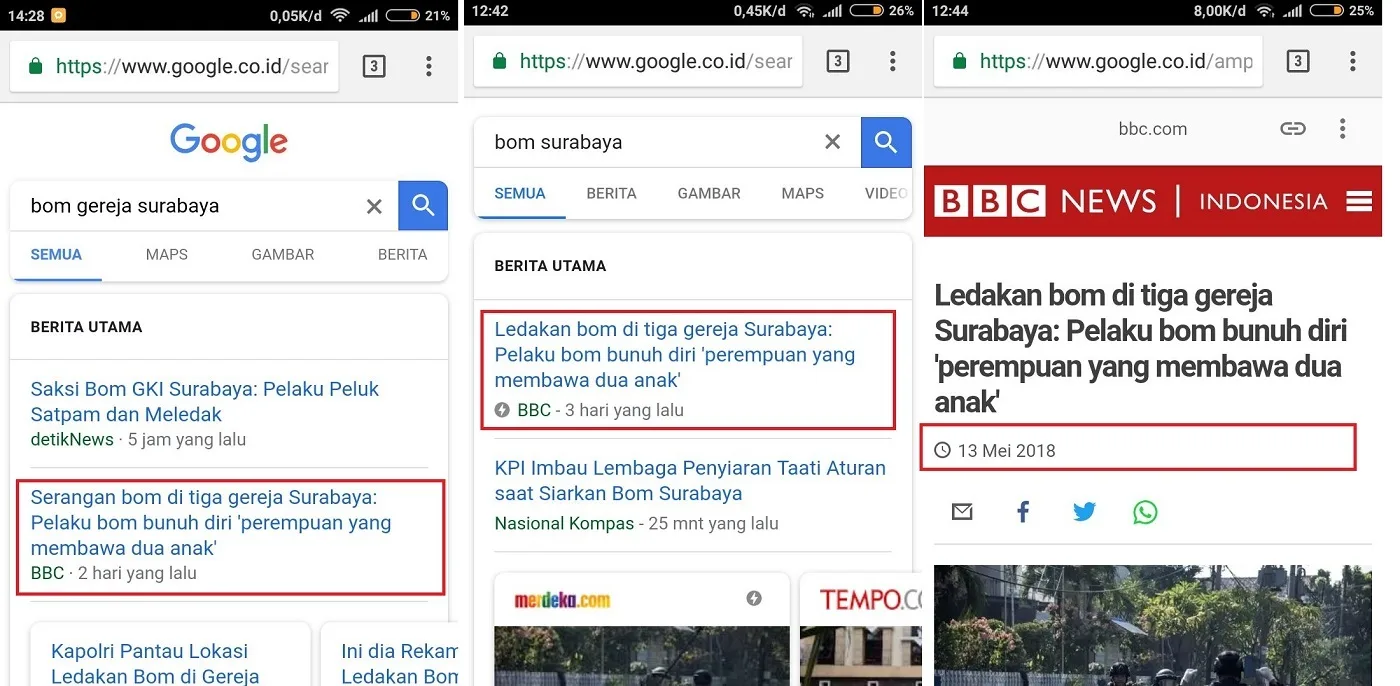
Task: Click 'BERITA UTAMA' heading in left phone
Action: point(86,327)
